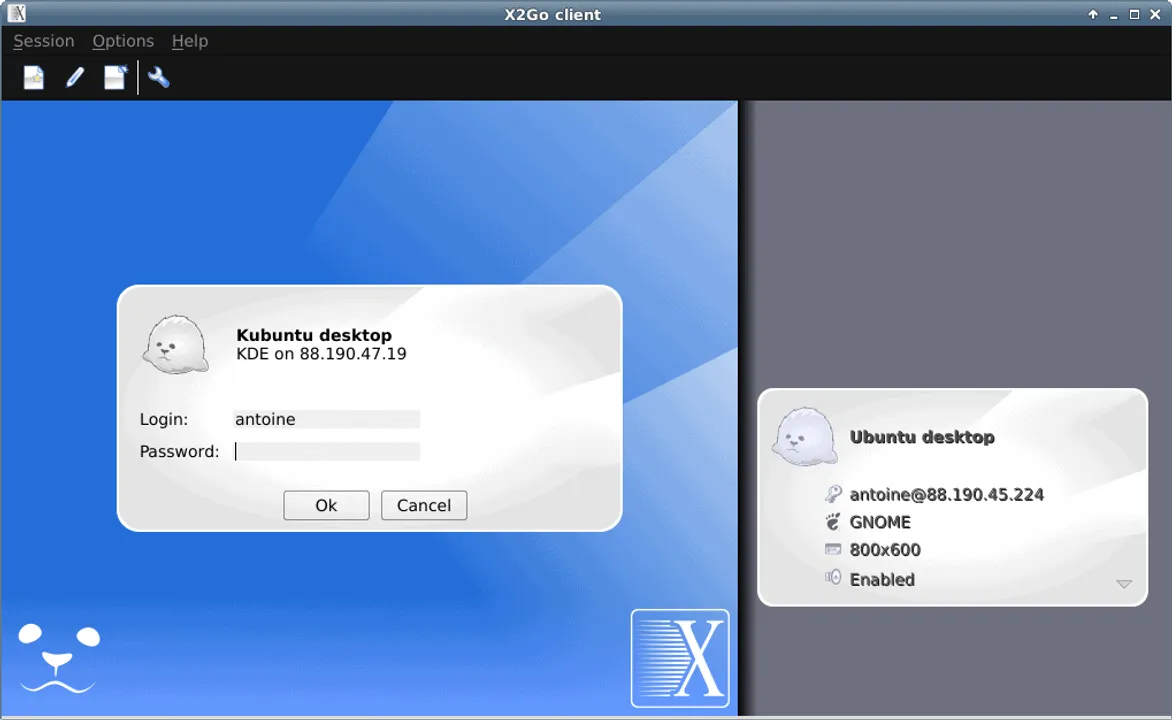Open the Help menu

(190, 41)
